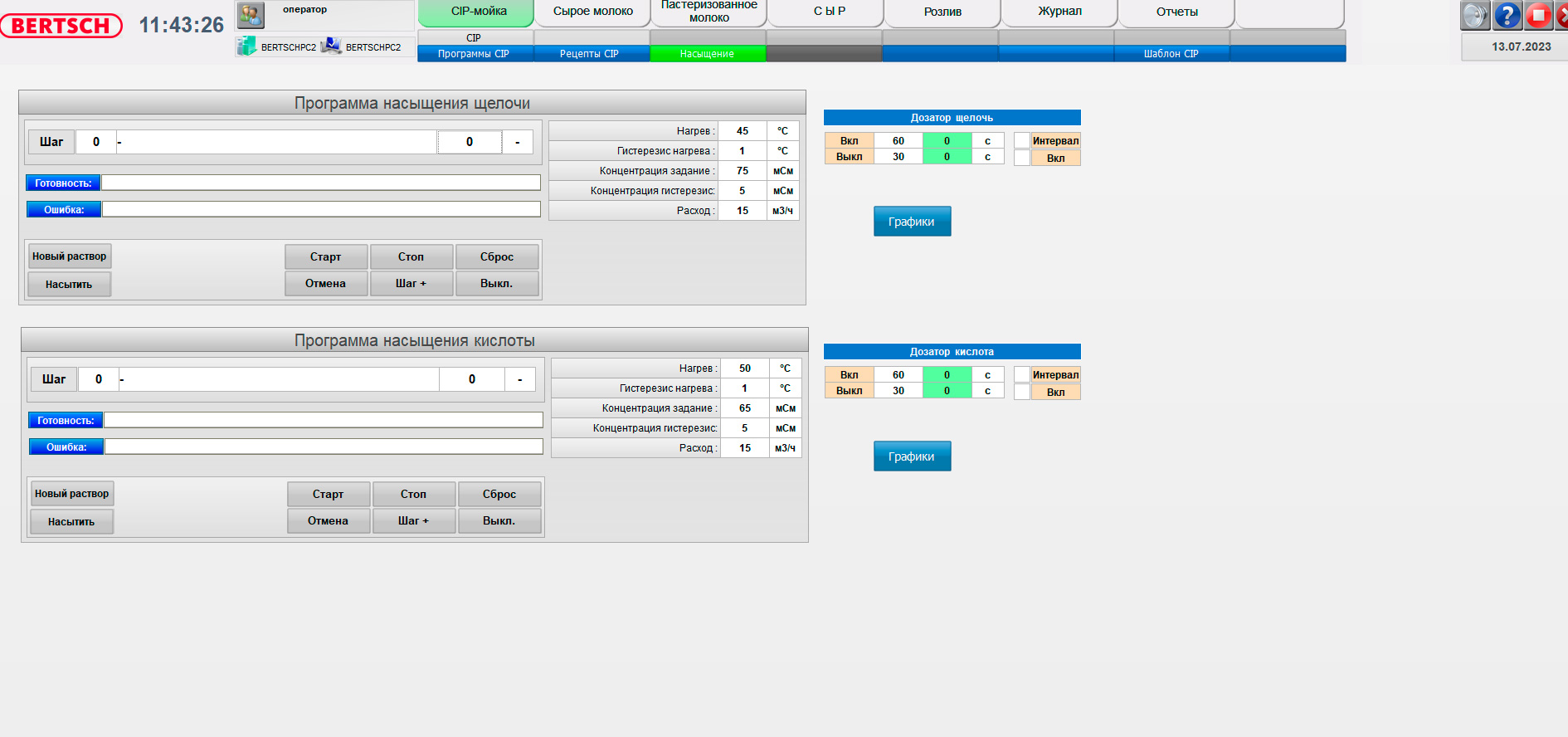Image resolution: width=1568 pixels, height=737 pixels.
Task: Click the speaker sound icon
Action: [1475, 15]
